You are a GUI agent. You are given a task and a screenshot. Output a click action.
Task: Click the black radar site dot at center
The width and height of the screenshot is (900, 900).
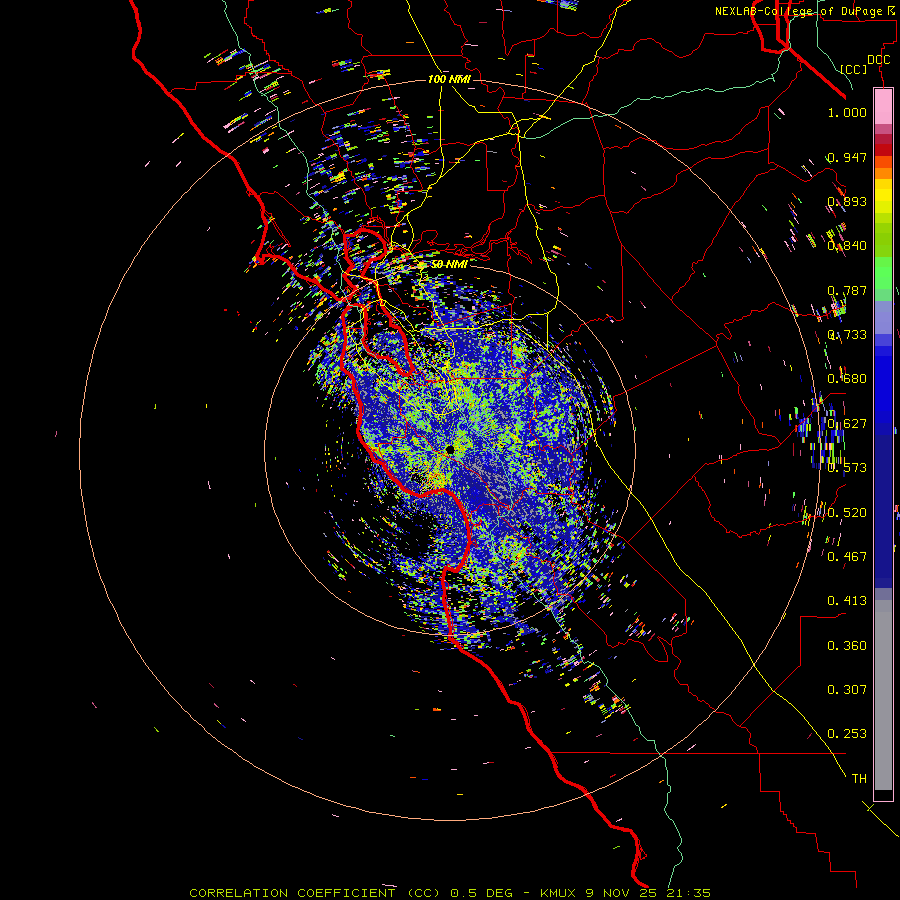pyautogui.click(x=450, y=449)
